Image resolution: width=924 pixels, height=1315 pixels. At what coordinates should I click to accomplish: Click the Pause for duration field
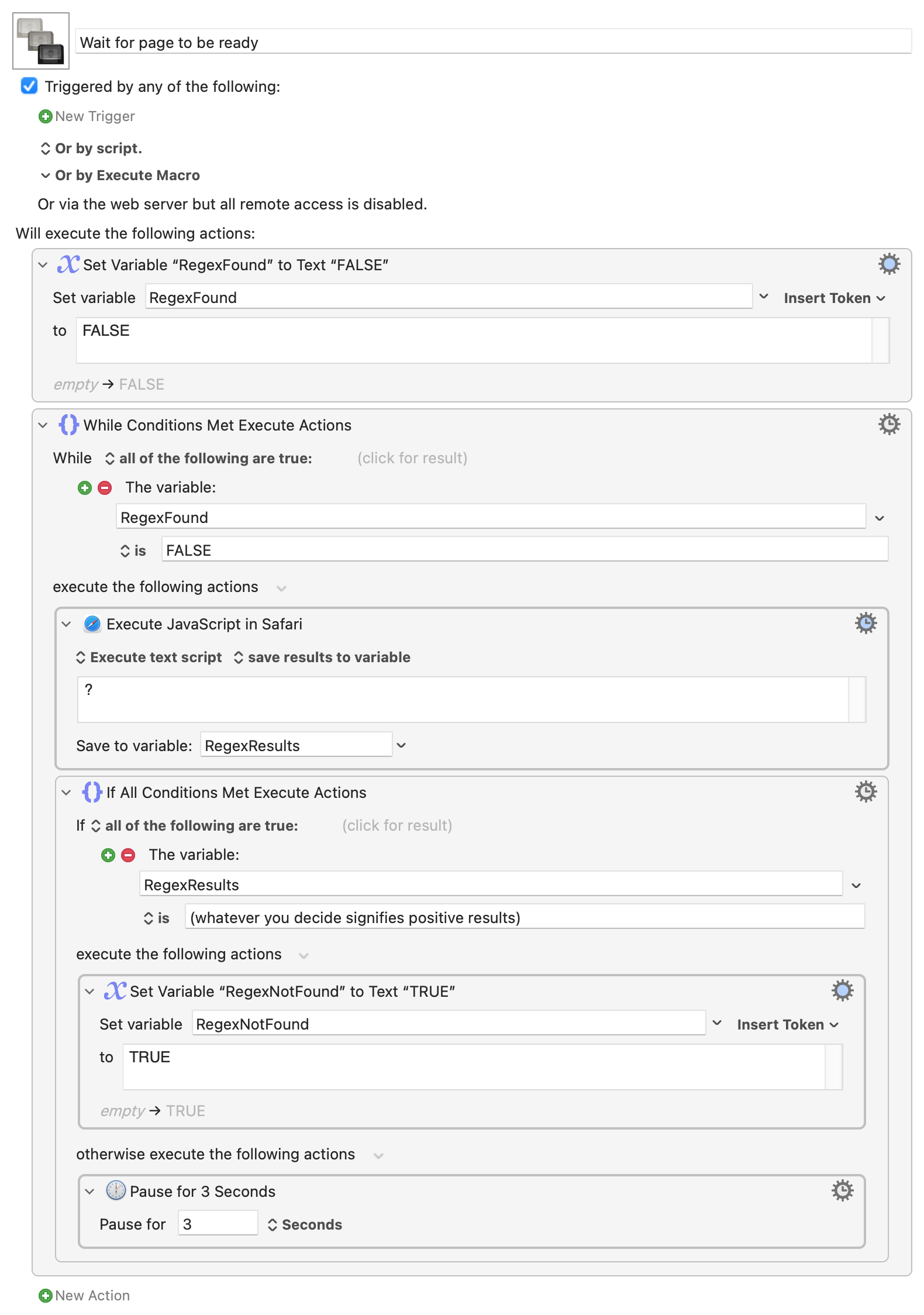[x=218, y=1224]
